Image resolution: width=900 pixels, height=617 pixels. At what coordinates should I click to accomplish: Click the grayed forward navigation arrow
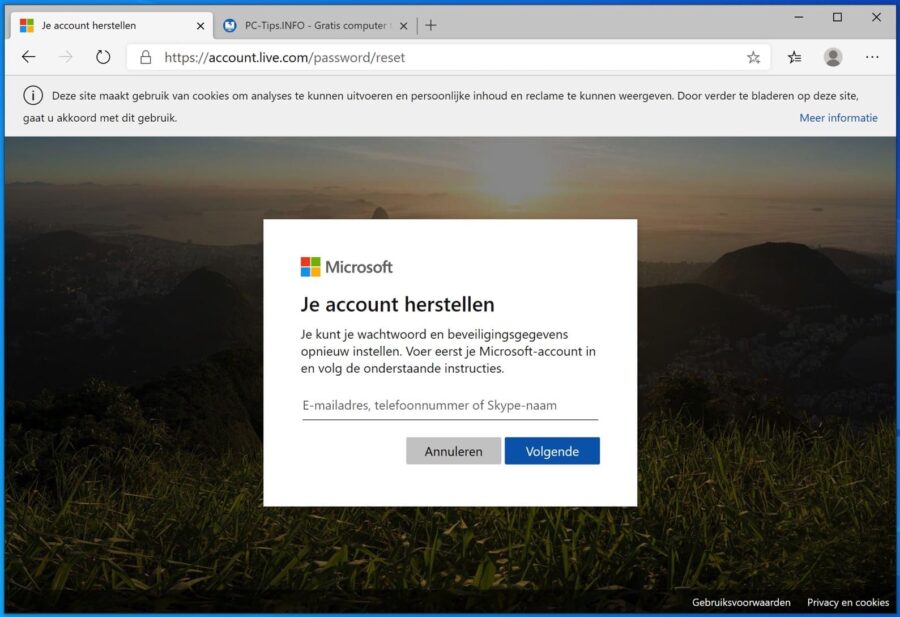click(65, 57)
